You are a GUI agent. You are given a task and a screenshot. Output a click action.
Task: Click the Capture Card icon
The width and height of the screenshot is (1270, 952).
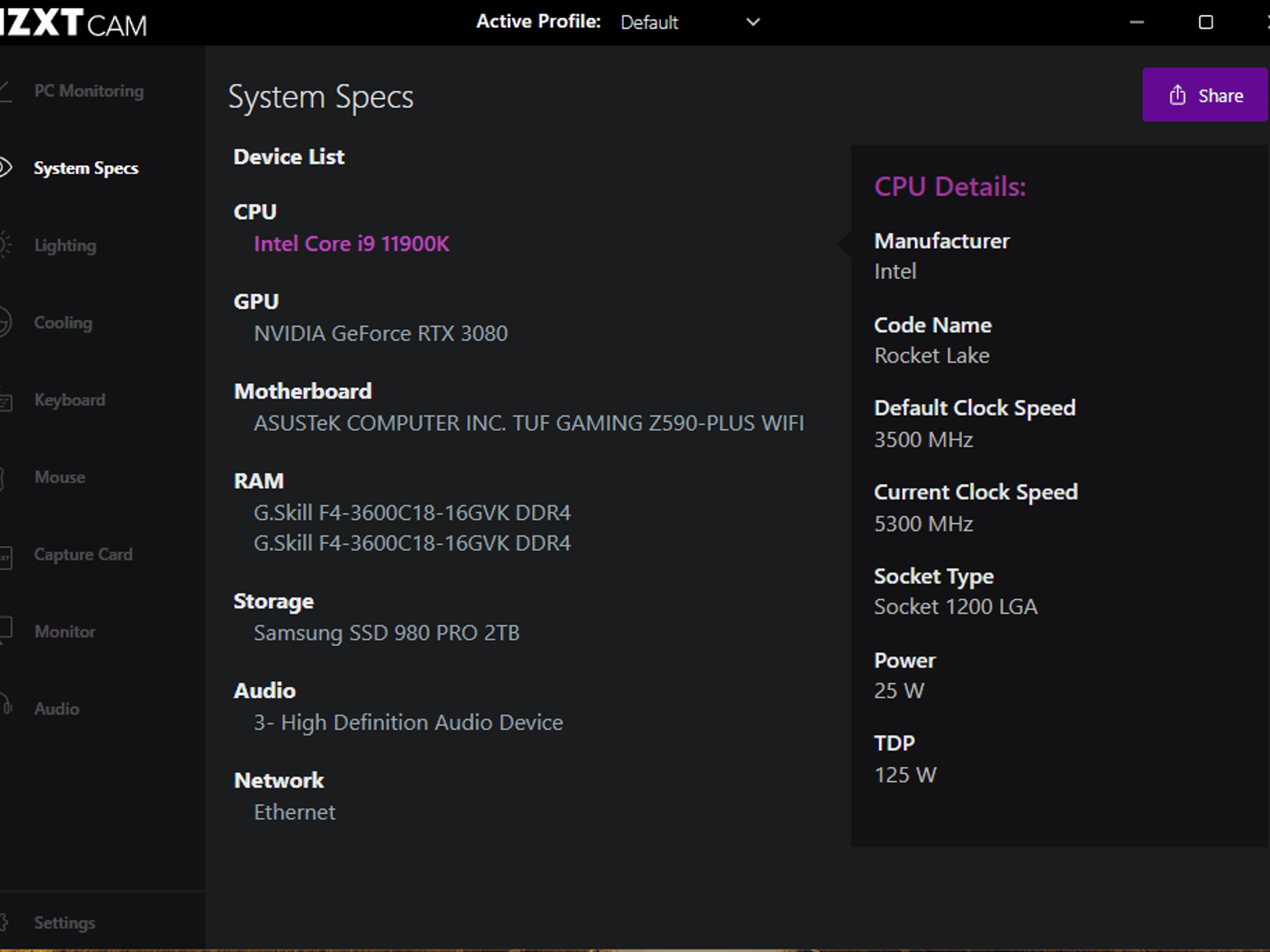6,557
